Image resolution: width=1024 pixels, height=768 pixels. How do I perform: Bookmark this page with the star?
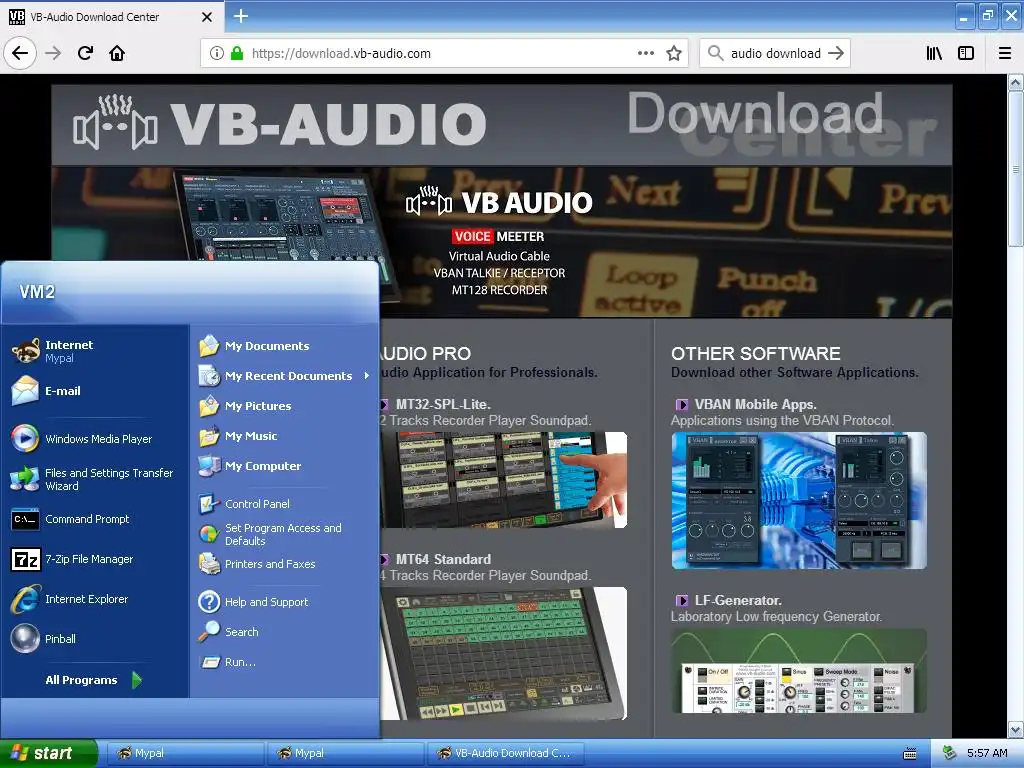(674, 54)
